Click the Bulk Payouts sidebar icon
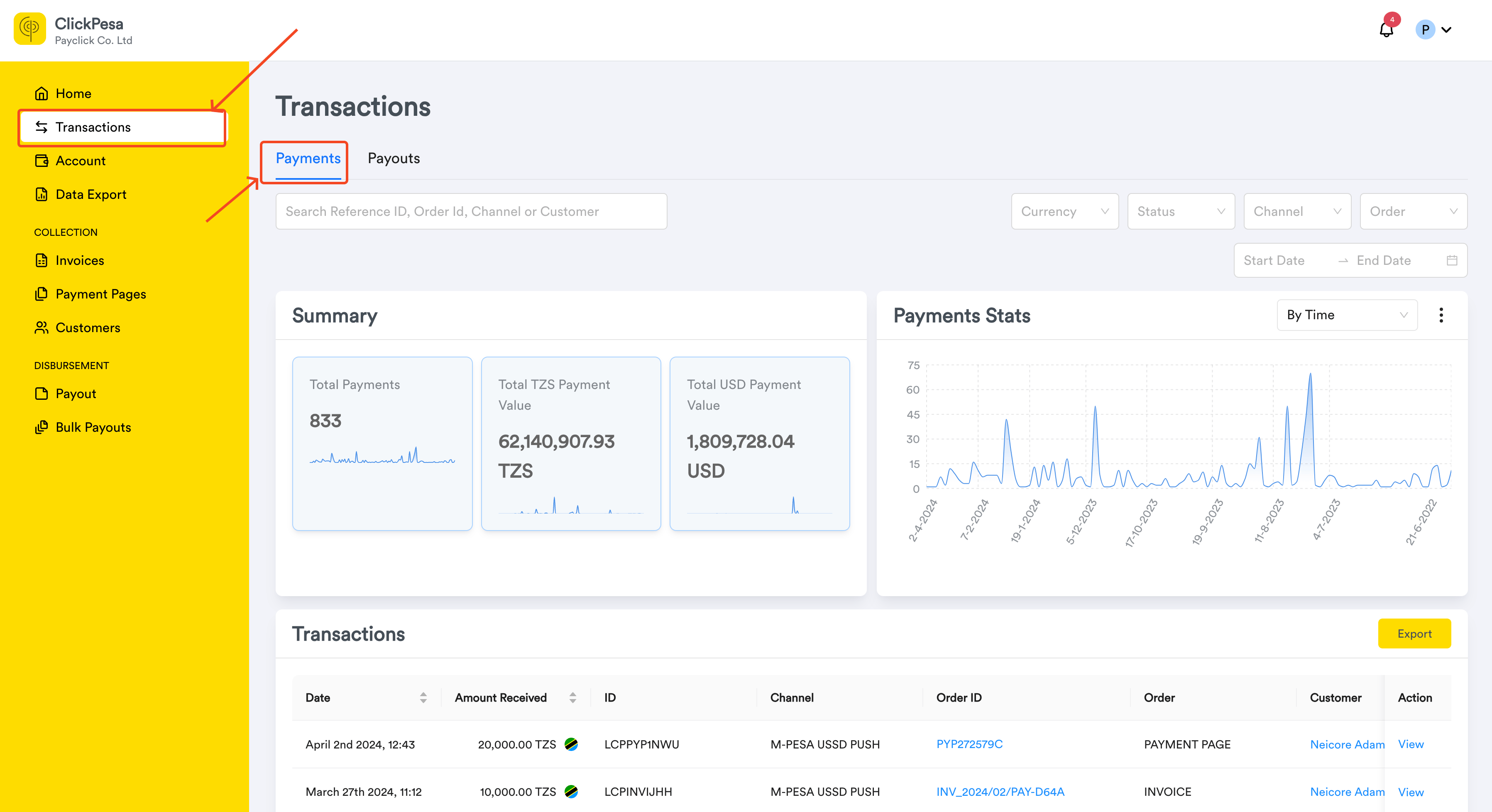The width and height of the screenshot is (1492, 812). [x=41, y=428]
